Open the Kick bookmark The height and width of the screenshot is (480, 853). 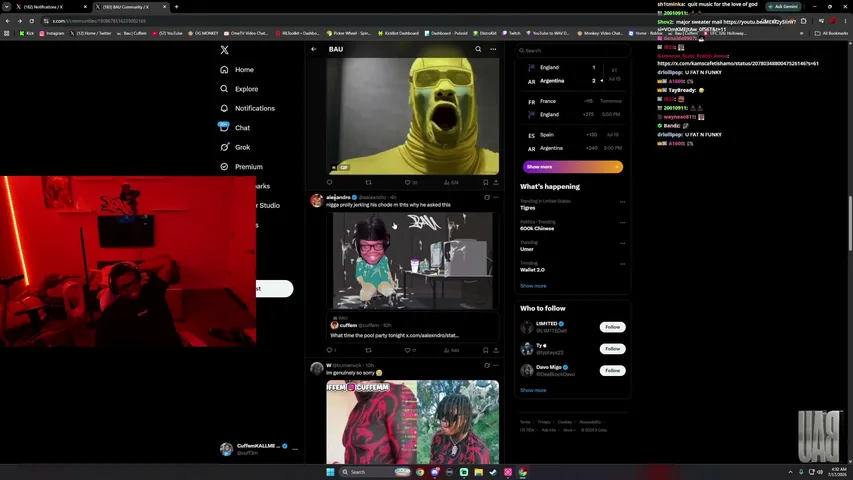pyautogui.click(x=26, y=33)
